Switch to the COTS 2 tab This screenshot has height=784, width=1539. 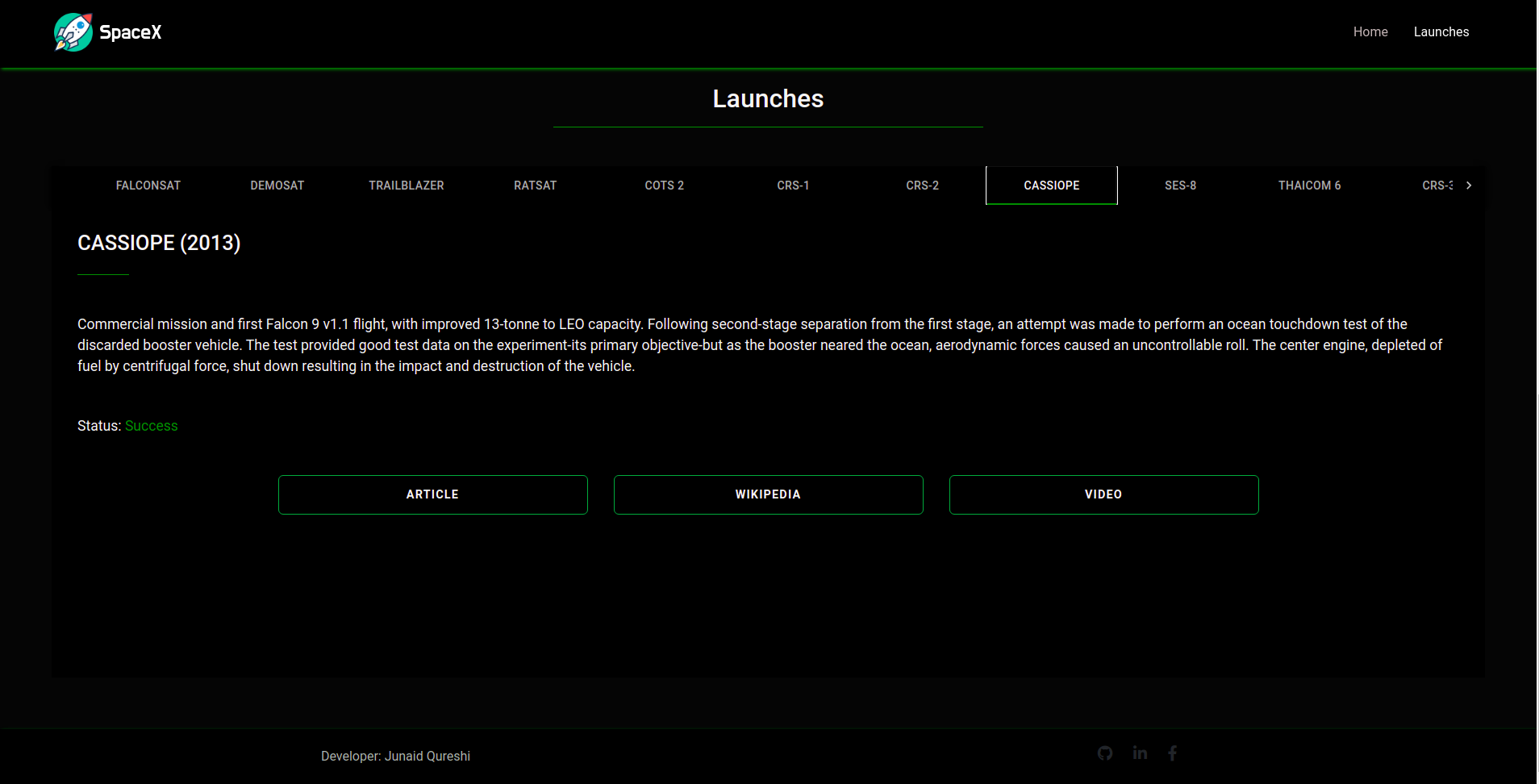point(665,186)
